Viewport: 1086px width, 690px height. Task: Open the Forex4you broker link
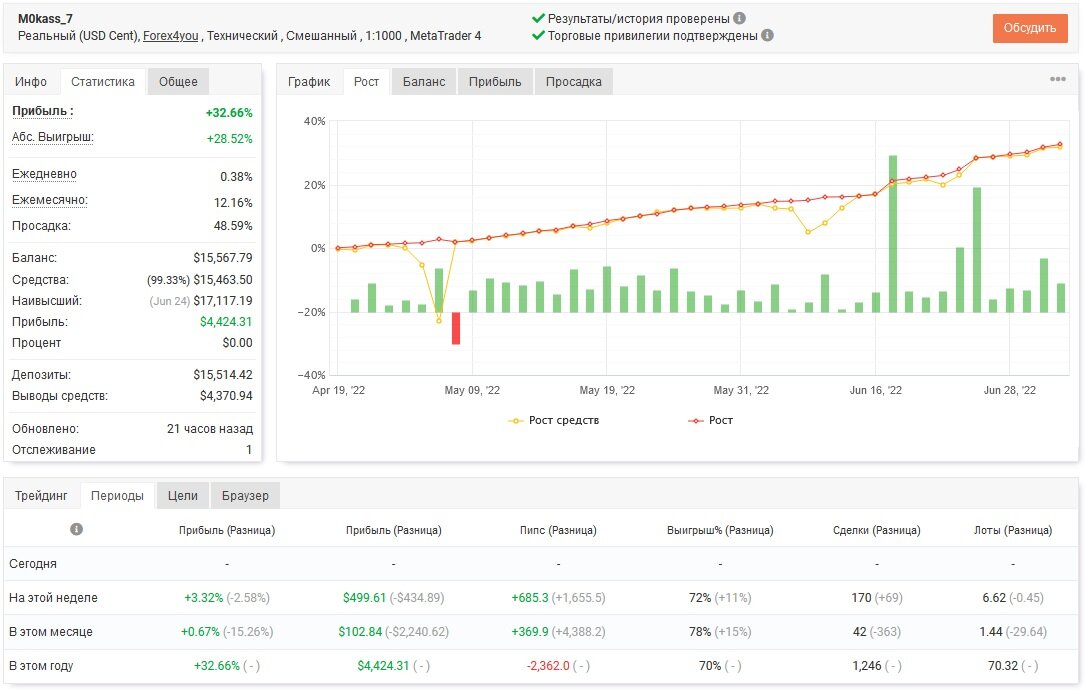(x=170, y=36)
